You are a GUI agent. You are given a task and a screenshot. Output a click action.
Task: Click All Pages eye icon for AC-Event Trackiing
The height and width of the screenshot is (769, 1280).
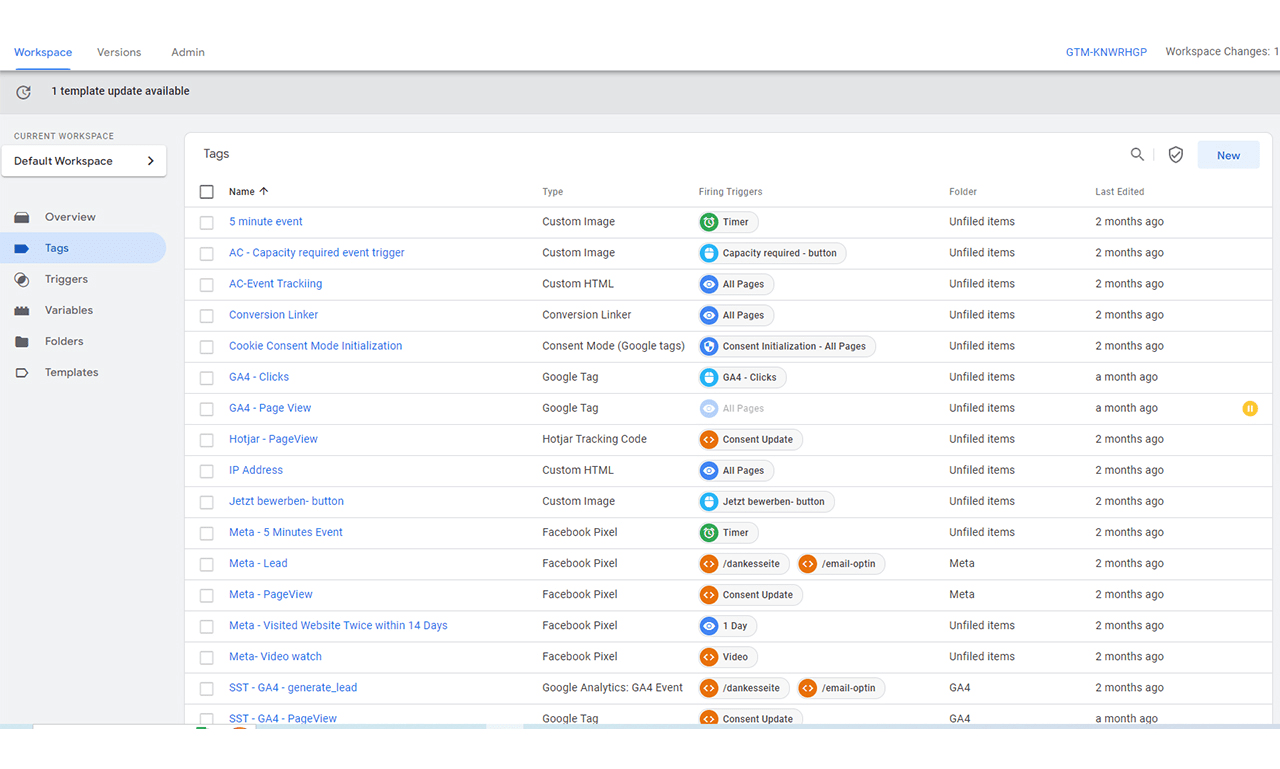pyautogui.click(x=709, y=284)
